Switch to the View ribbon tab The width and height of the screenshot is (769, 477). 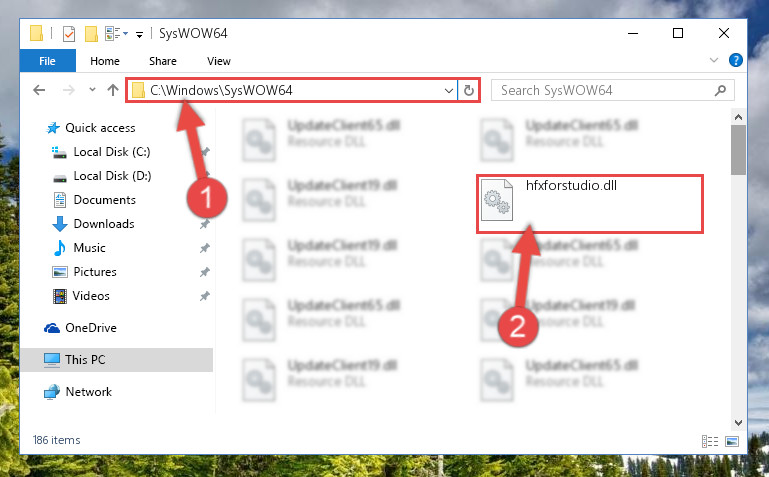point(219,61)
